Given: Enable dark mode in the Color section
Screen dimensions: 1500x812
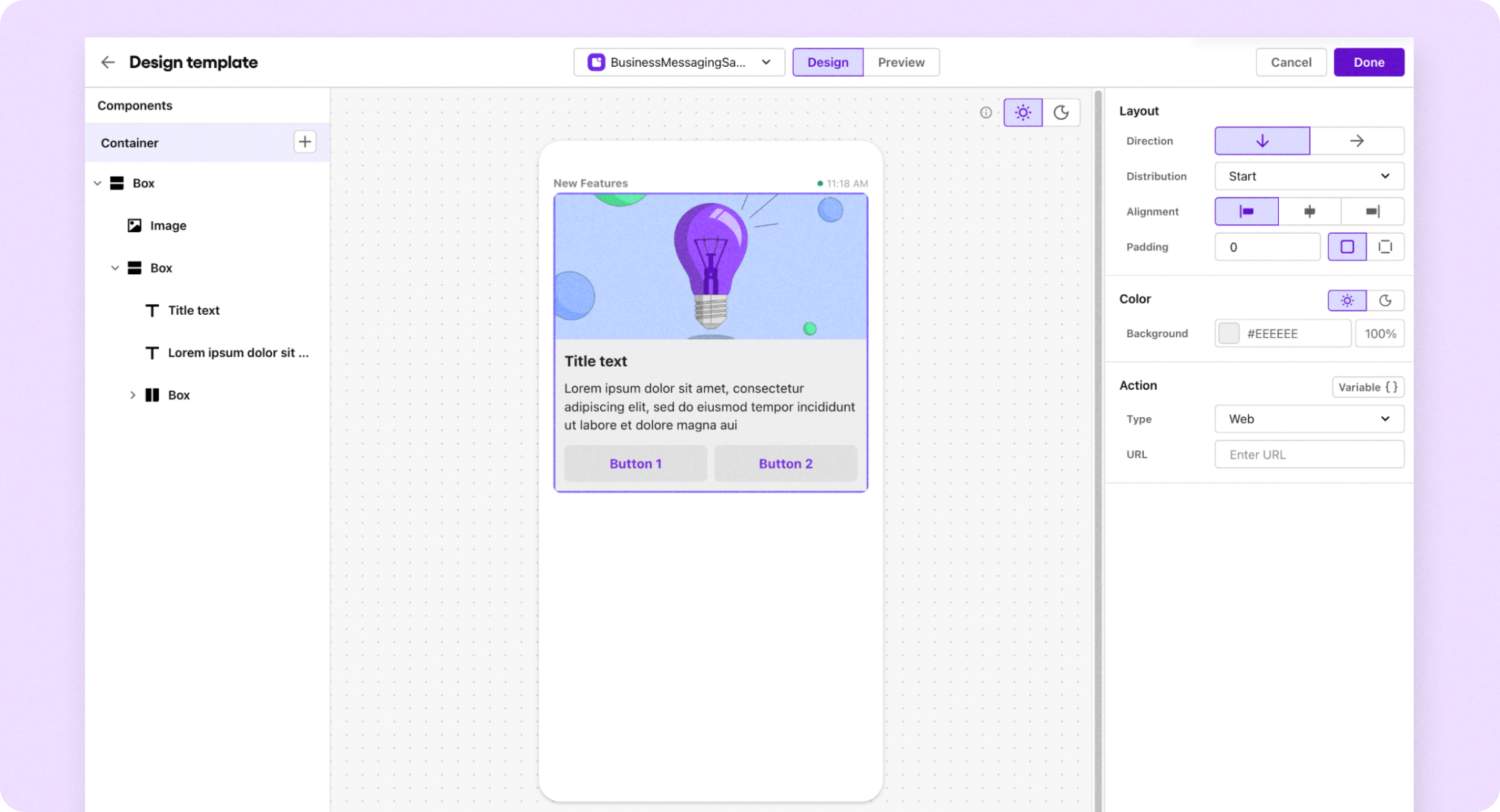Looking at the screenshot, I should (x=1386, y=300).
